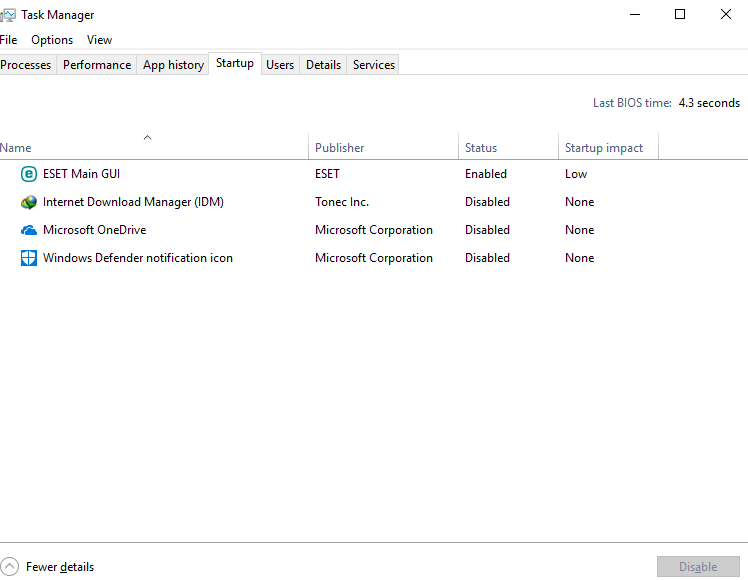Open the Options menu
748x580 pixels.
pos(52,40)
